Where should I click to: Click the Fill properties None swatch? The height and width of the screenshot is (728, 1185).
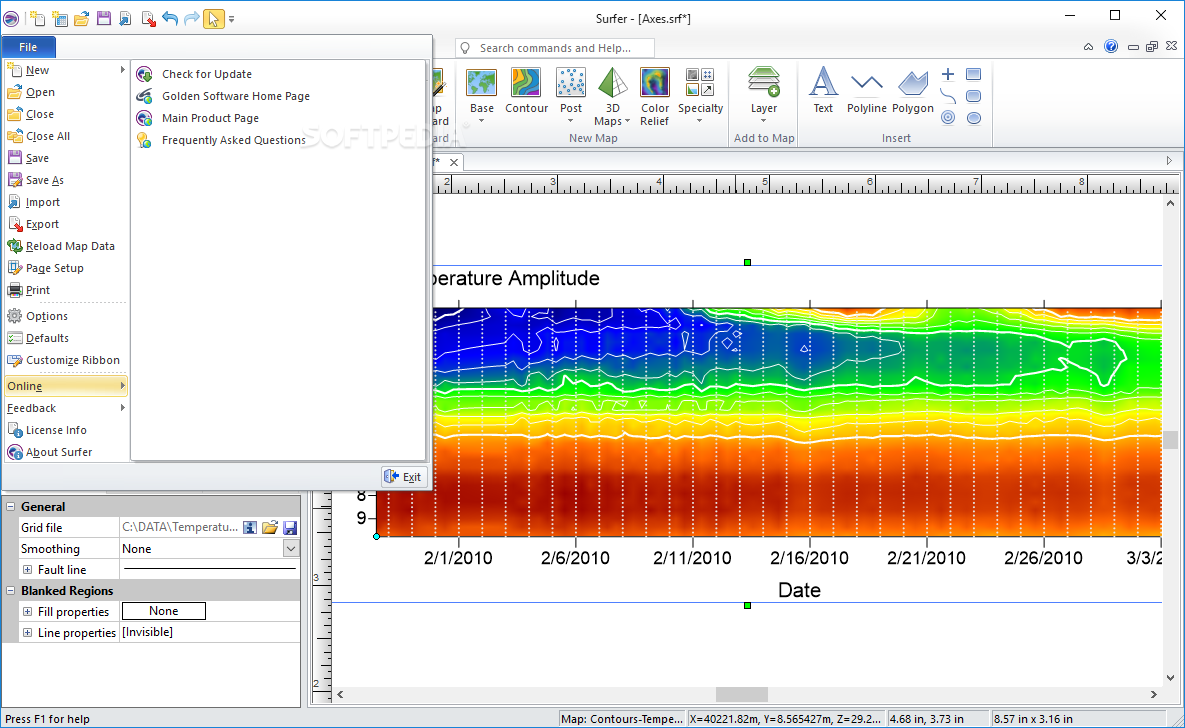164,611
